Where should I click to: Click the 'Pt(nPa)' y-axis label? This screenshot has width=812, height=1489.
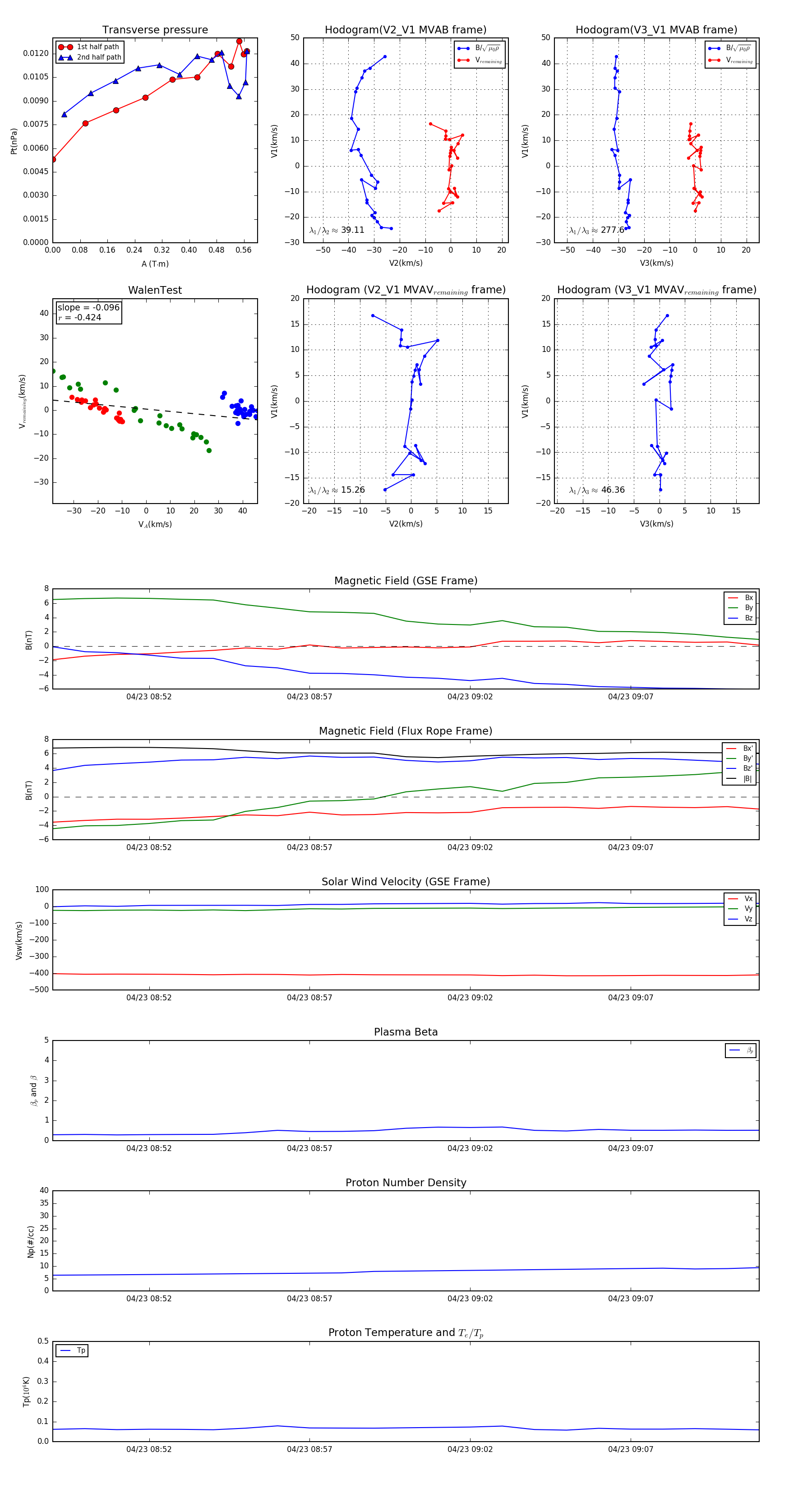tap(14, 141)
